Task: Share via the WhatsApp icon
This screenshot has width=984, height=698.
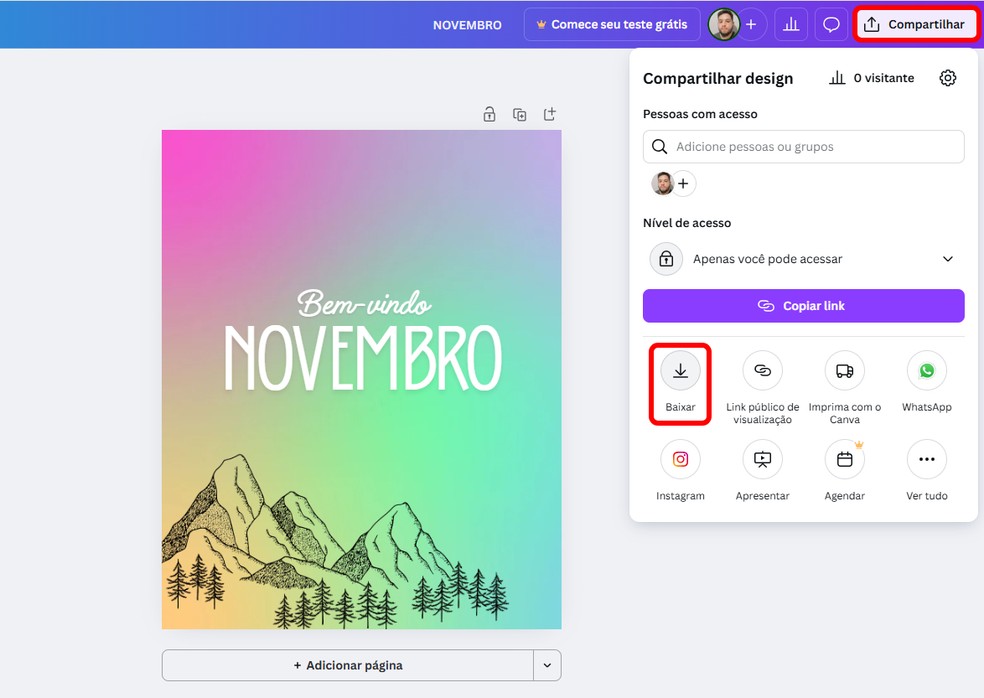Action: [x=927, y=371]
